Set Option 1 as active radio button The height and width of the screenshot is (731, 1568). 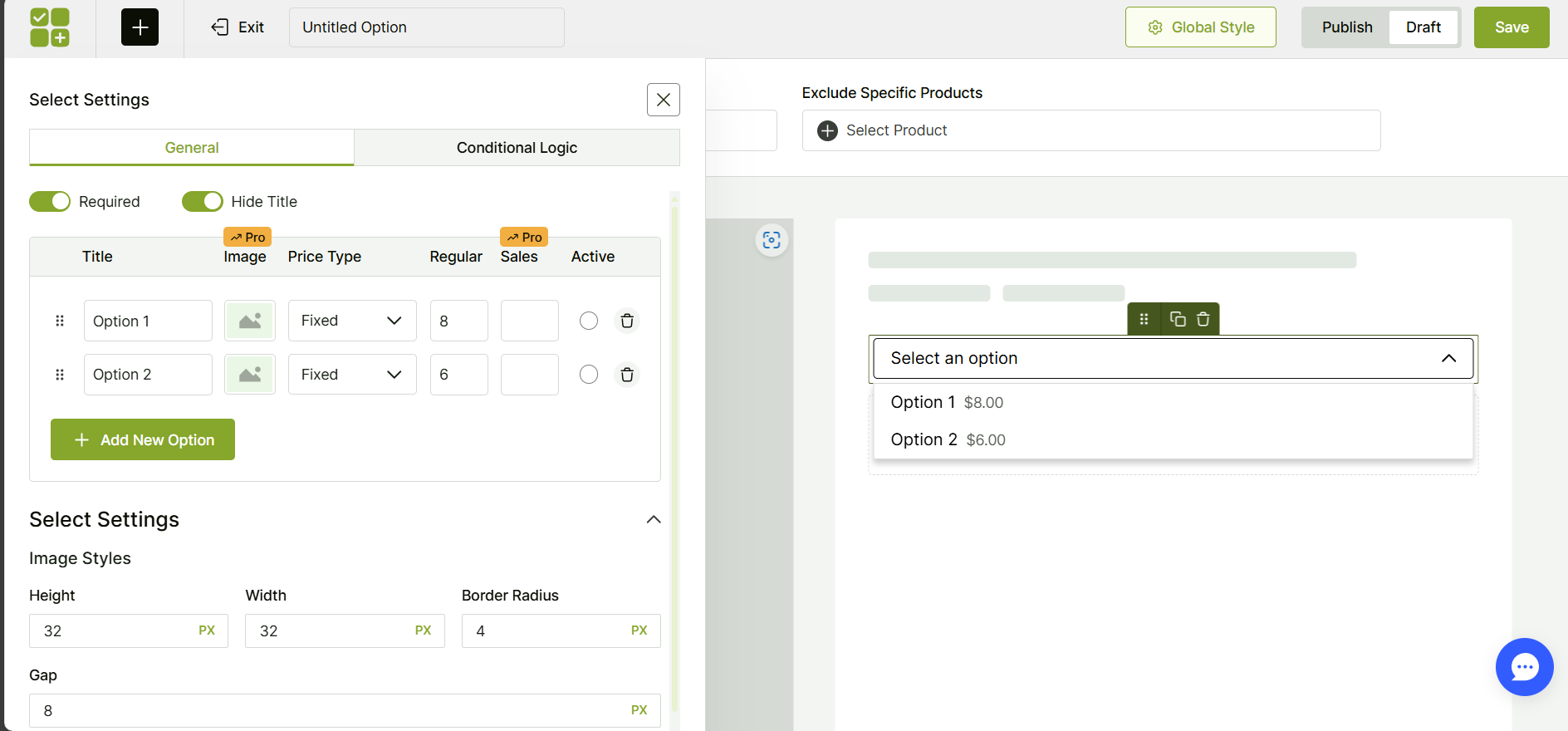click(x=589, y=321)
